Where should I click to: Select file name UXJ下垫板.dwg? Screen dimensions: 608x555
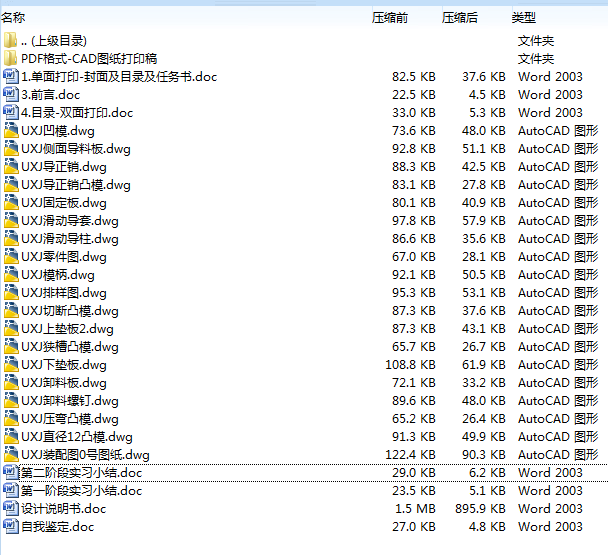[x=64, y=365]
